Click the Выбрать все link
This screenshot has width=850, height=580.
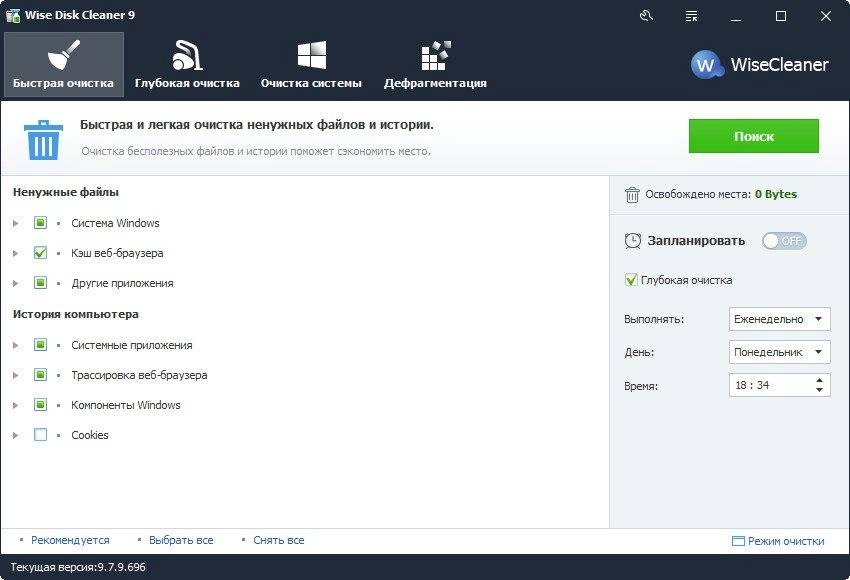click(181, 540)
